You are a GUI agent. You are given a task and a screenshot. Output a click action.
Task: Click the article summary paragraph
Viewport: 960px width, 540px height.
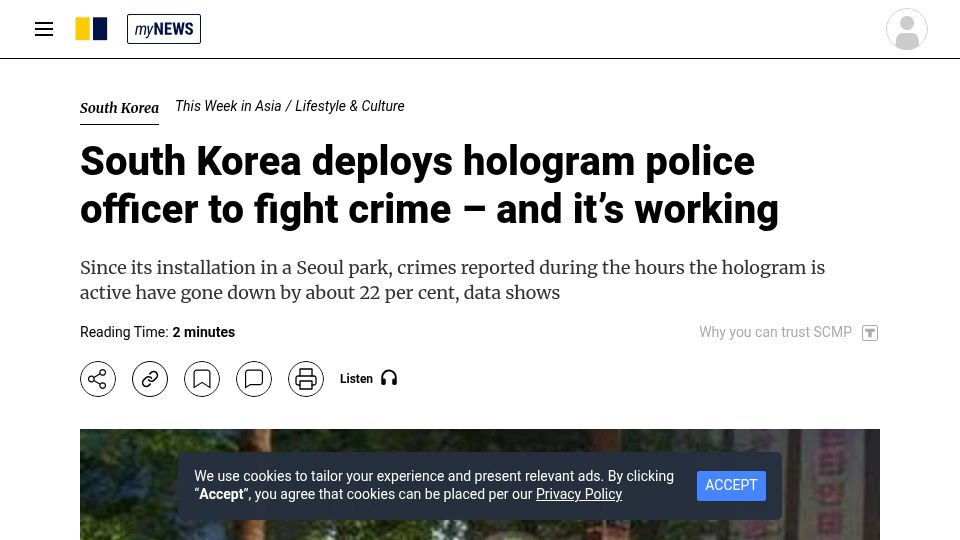pos(452,280)
